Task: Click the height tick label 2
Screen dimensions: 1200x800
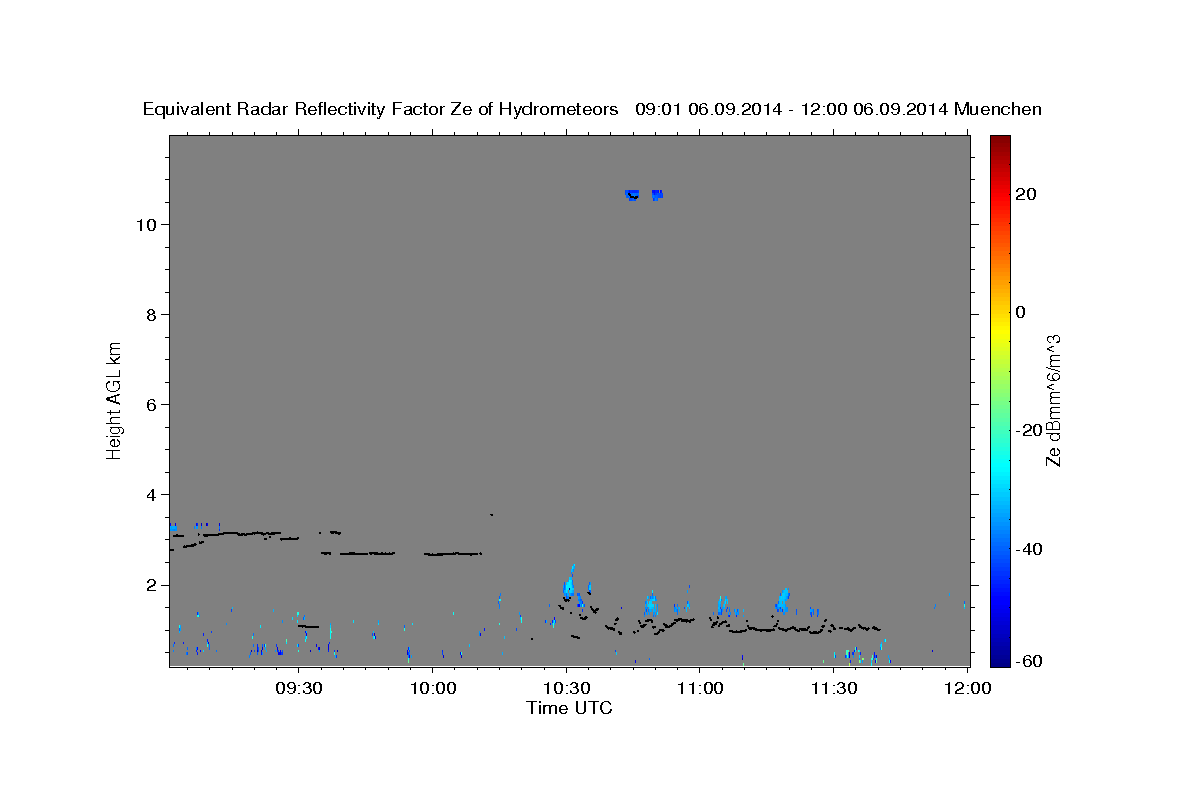Action: [150, 585]
